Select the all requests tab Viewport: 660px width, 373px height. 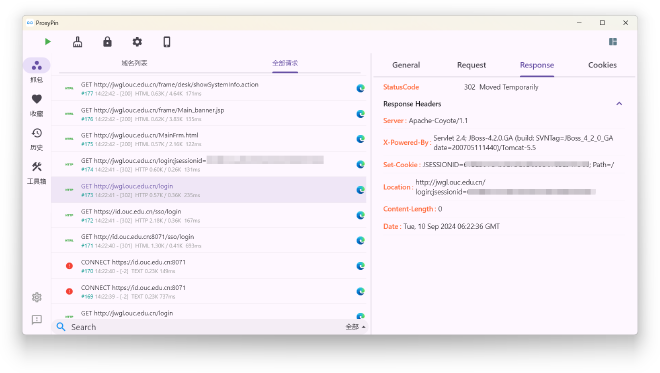[x=285, y=63]
